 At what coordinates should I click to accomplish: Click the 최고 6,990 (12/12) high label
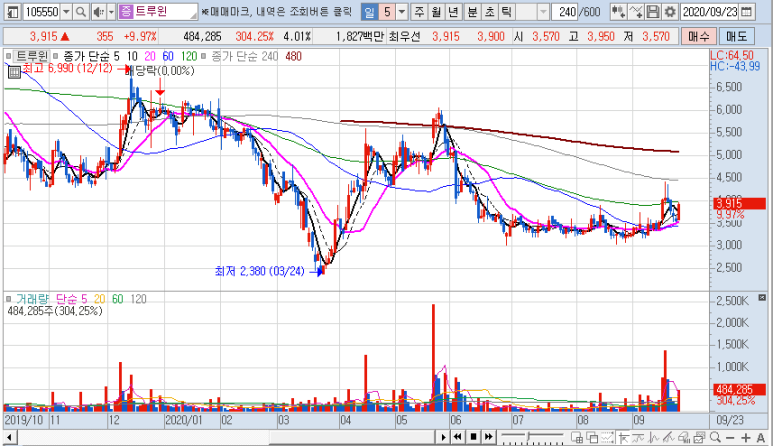[68, 68]
